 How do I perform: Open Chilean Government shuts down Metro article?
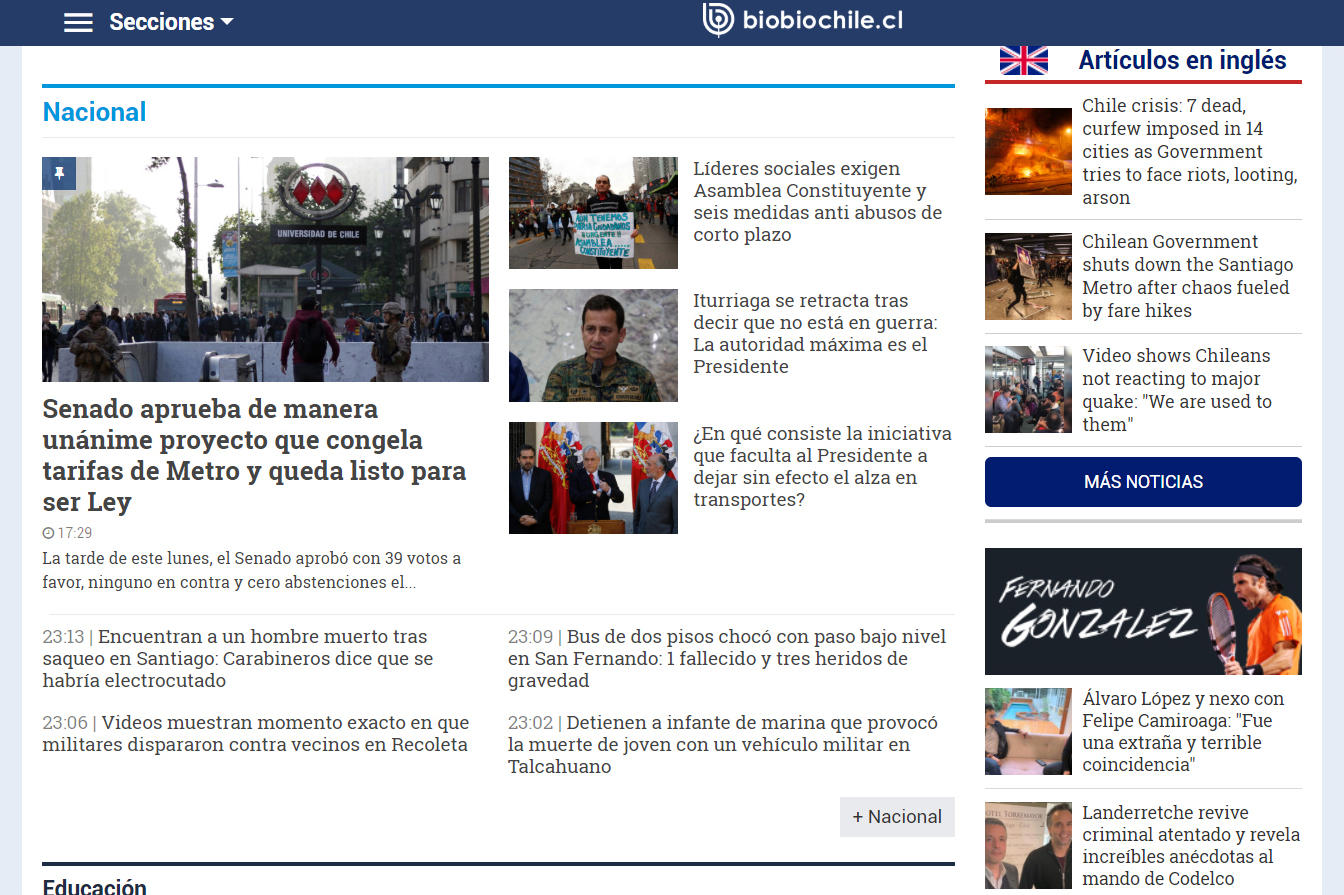coord(1188,277)
